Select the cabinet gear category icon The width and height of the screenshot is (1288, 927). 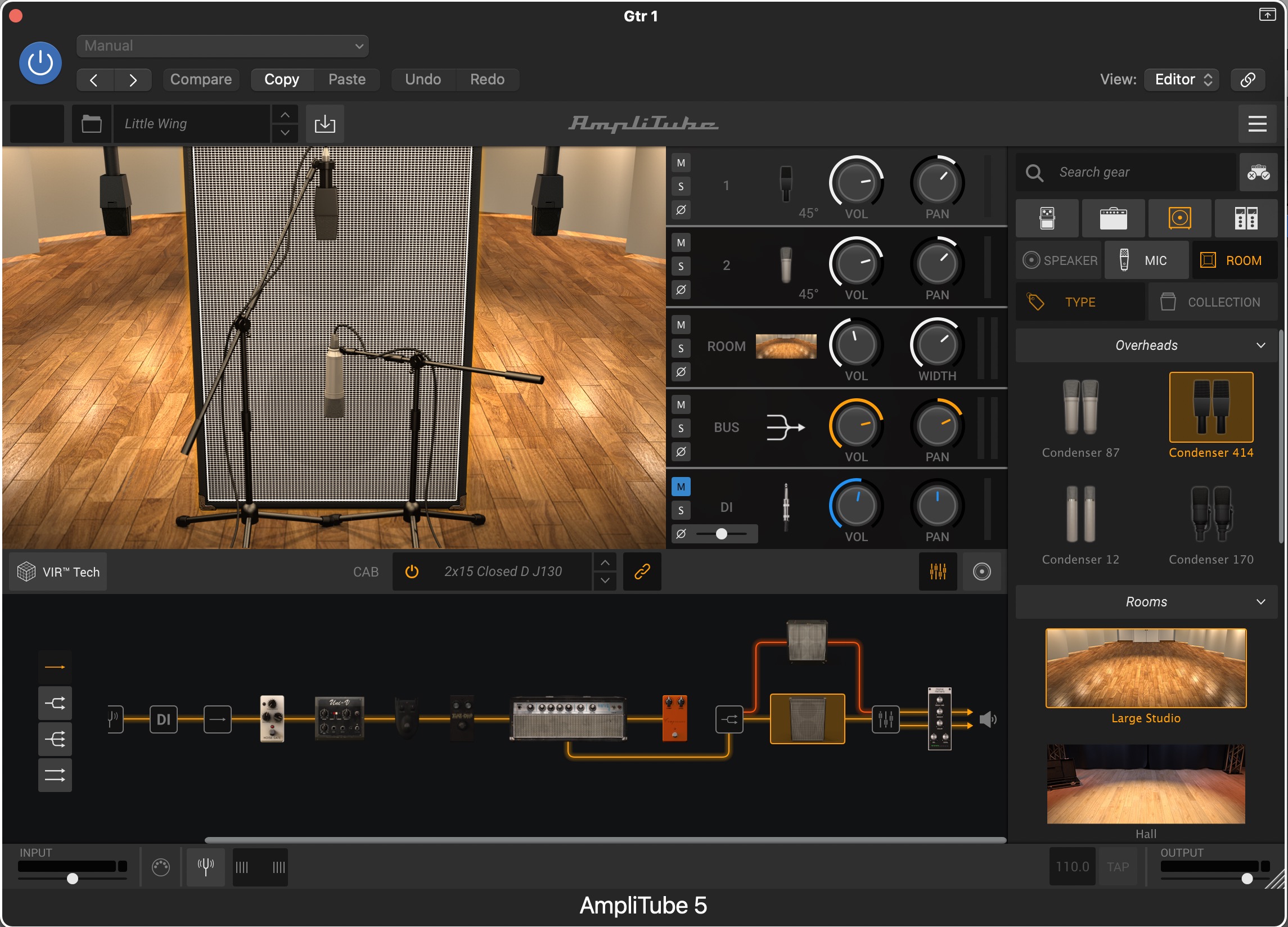pos(1180,218)
